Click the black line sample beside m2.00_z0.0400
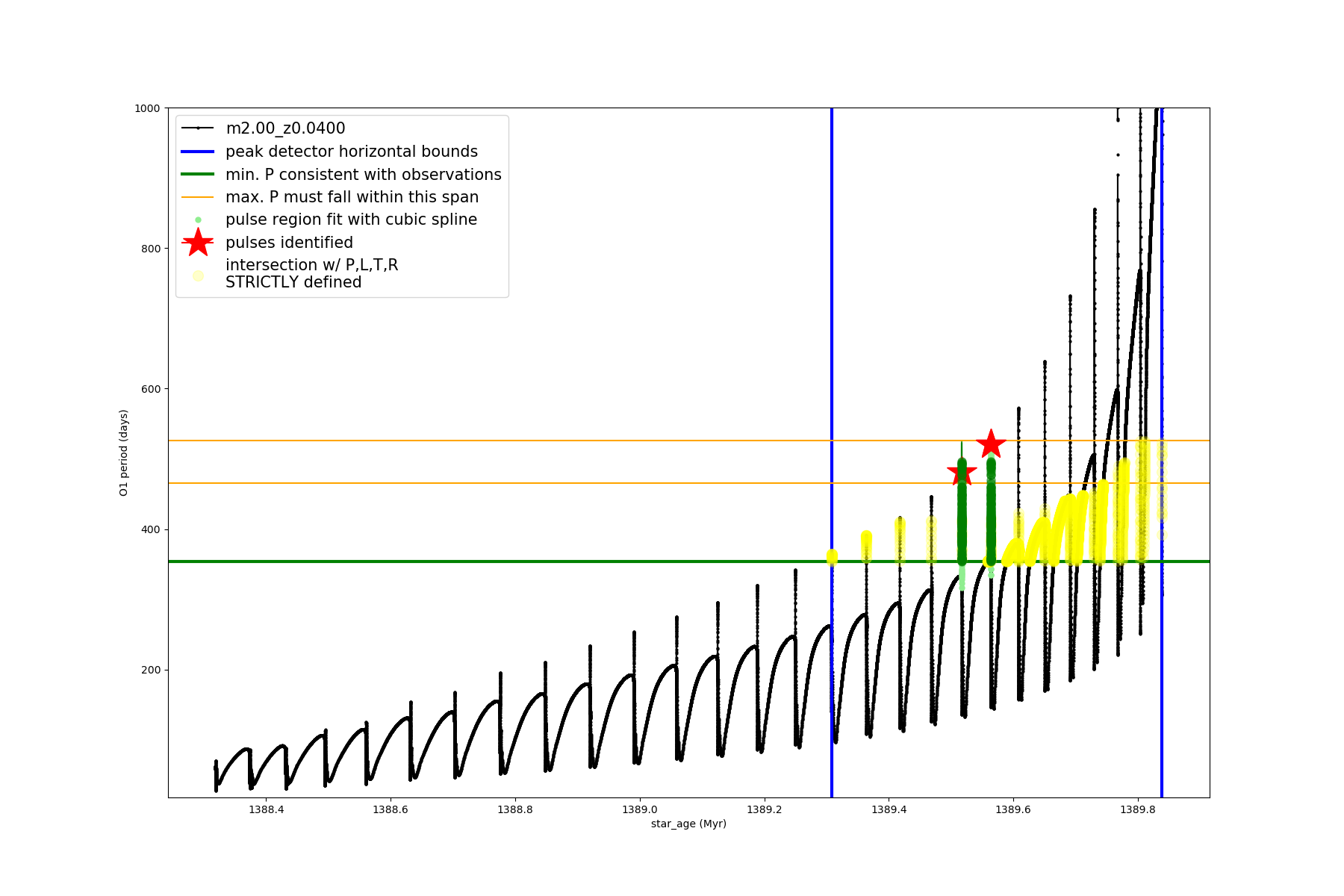This screenshot has height=896, width=1344. (x=198, y=128)
